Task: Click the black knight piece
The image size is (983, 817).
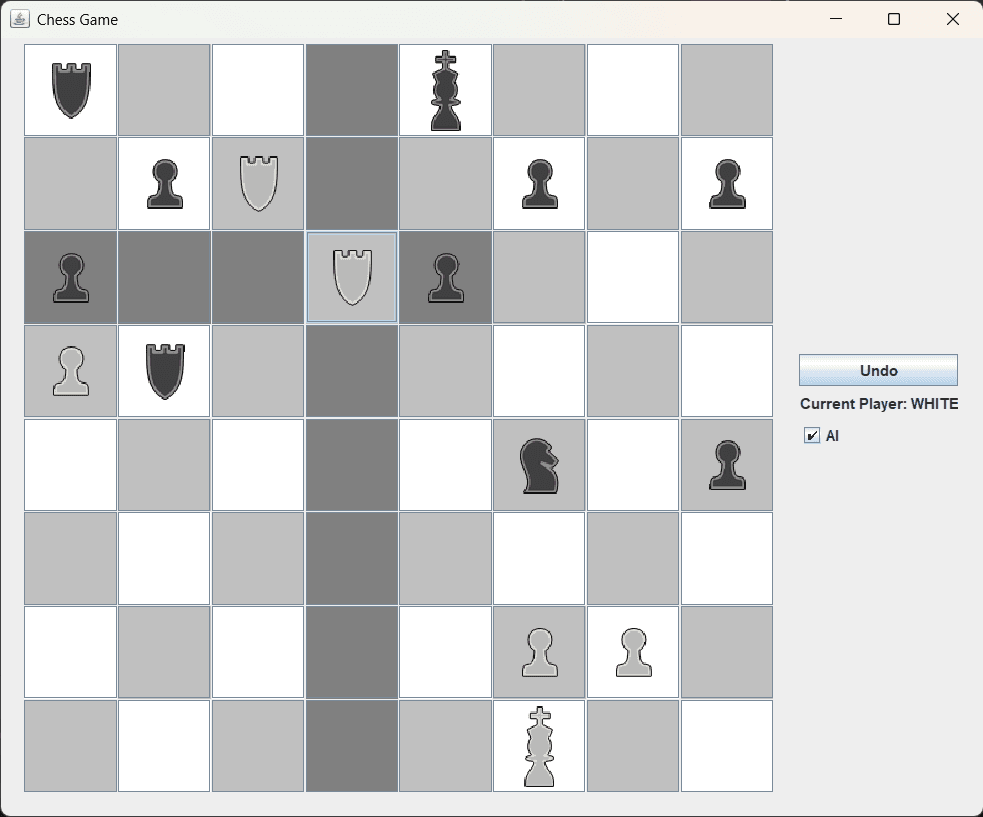Action: pyautogui.click(x=539, y=466)
